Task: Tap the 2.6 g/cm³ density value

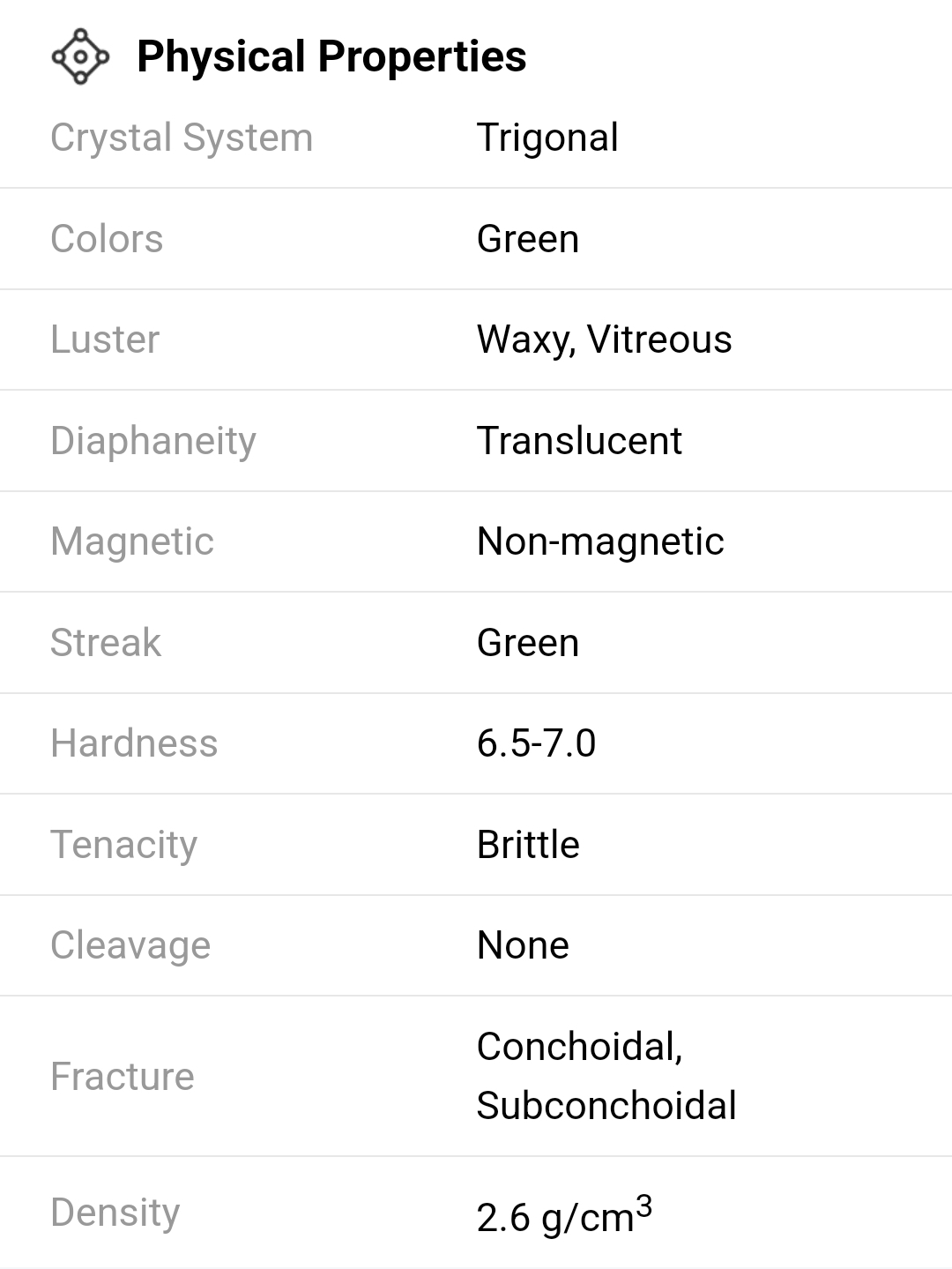Action: coord(564,1215)
